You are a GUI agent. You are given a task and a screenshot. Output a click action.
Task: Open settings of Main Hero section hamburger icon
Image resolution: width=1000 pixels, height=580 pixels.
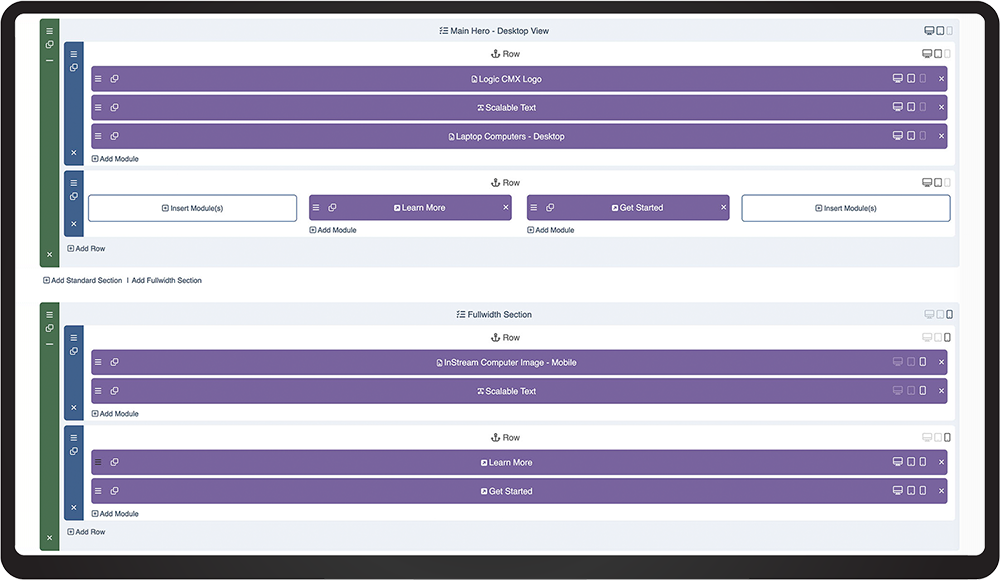pyautogui.click(x=50, y=31)
